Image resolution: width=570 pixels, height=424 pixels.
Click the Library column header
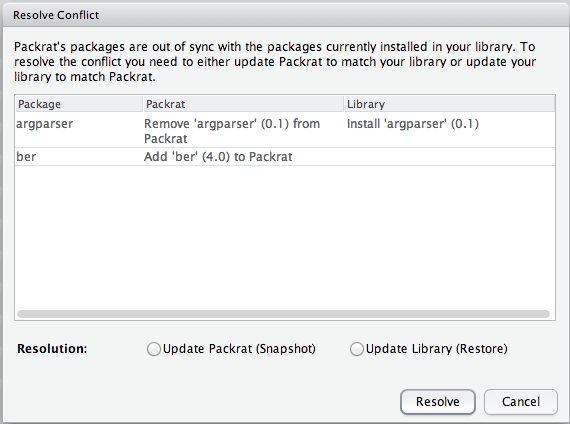click(x=449, y=104)
